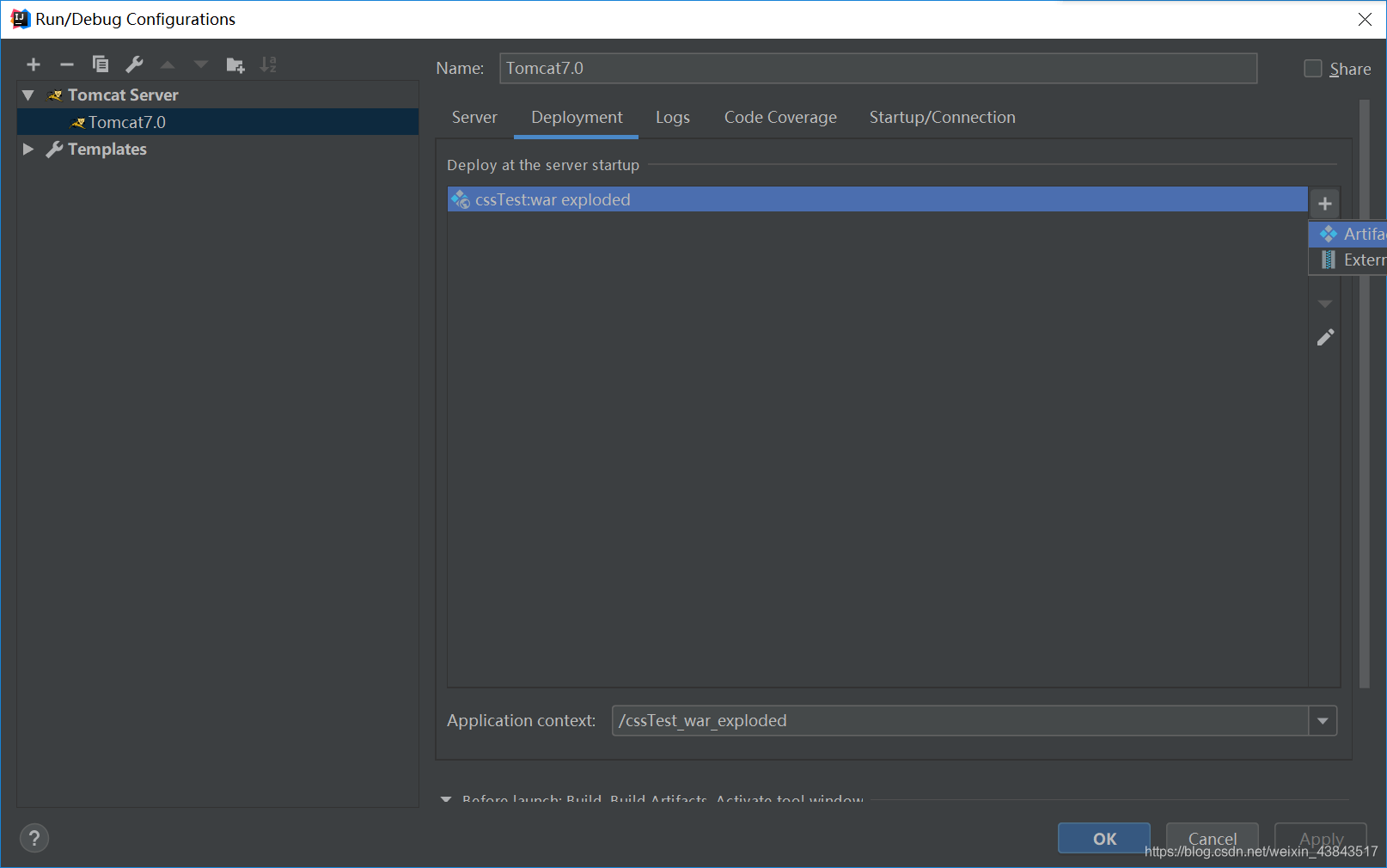
Task: Copy configuration using duplicate icon
Action: pyautogui.click(x=101, y=64)
